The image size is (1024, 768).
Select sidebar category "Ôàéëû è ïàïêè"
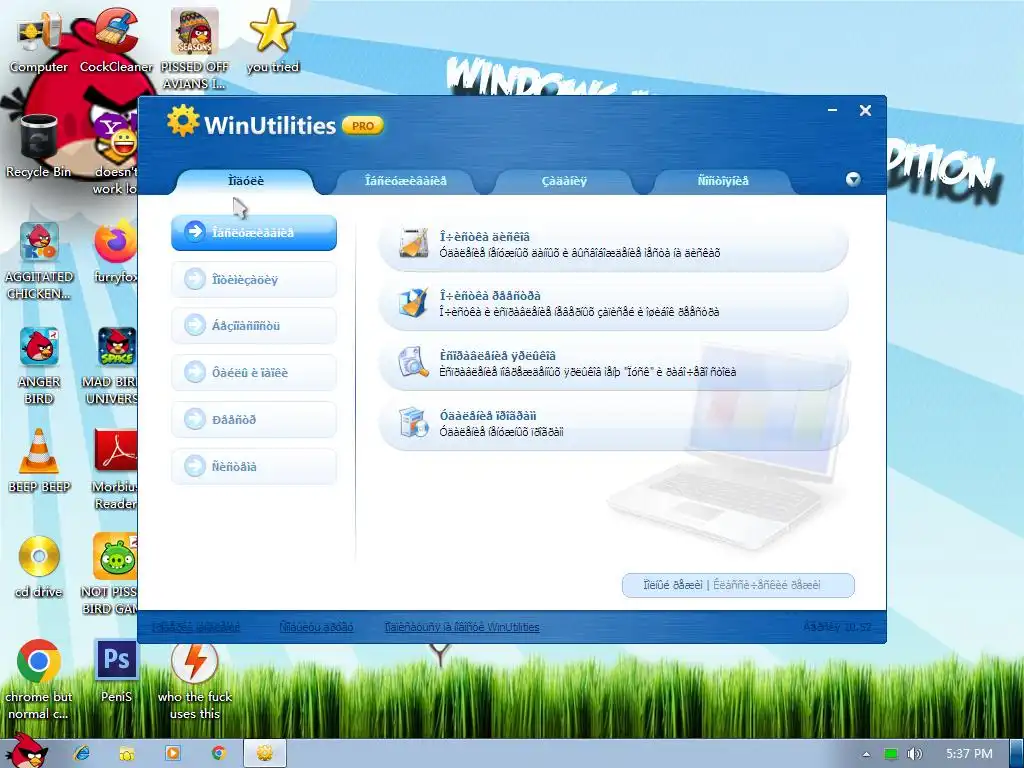click(254, 373)
